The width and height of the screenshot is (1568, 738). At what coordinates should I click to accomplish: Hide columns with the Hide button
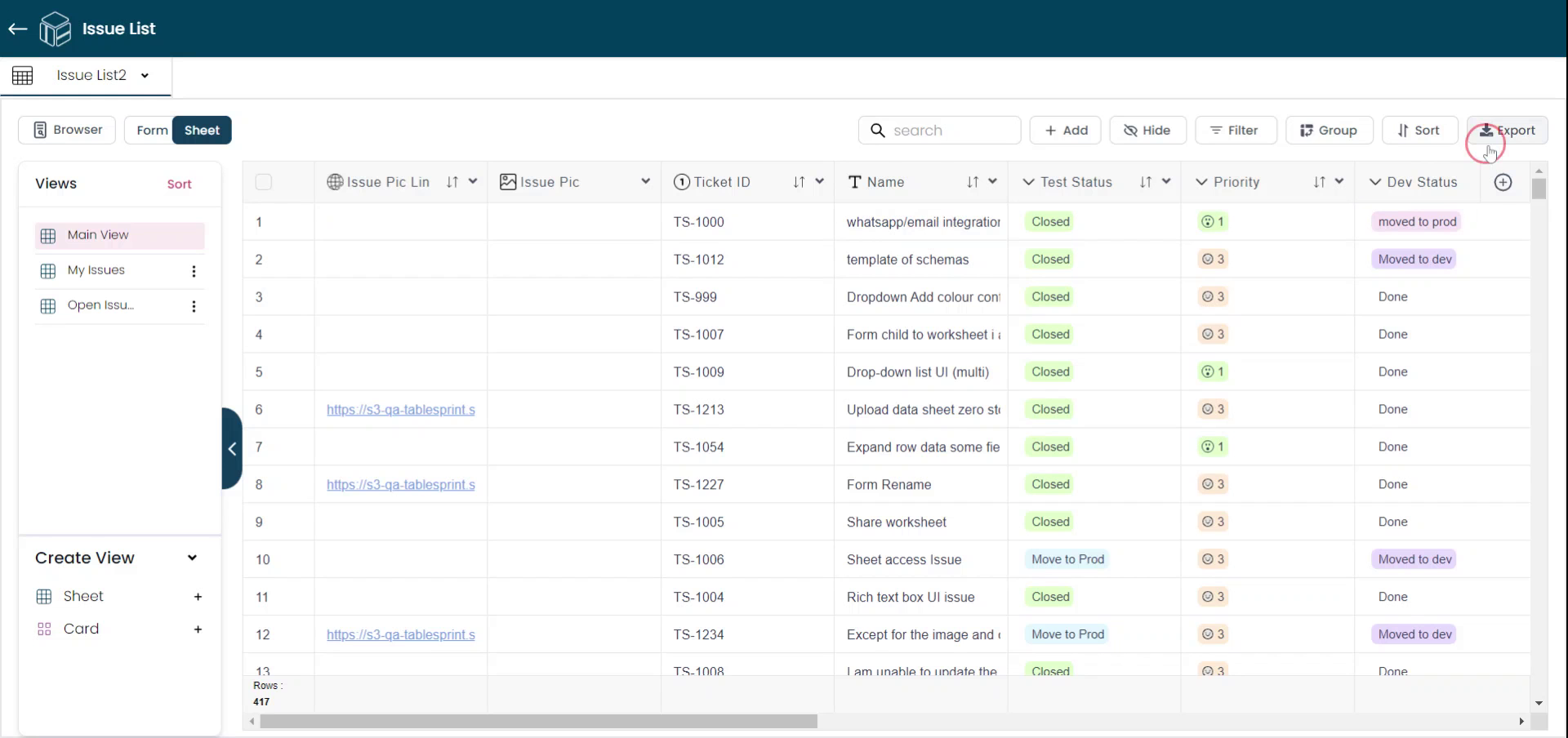coord(1147,131)
